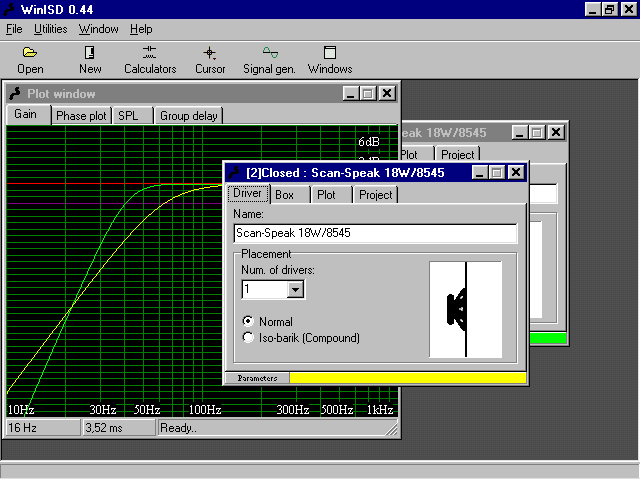
Task: Click the 10Hz axis label on the plot
Action: [21, 409]
